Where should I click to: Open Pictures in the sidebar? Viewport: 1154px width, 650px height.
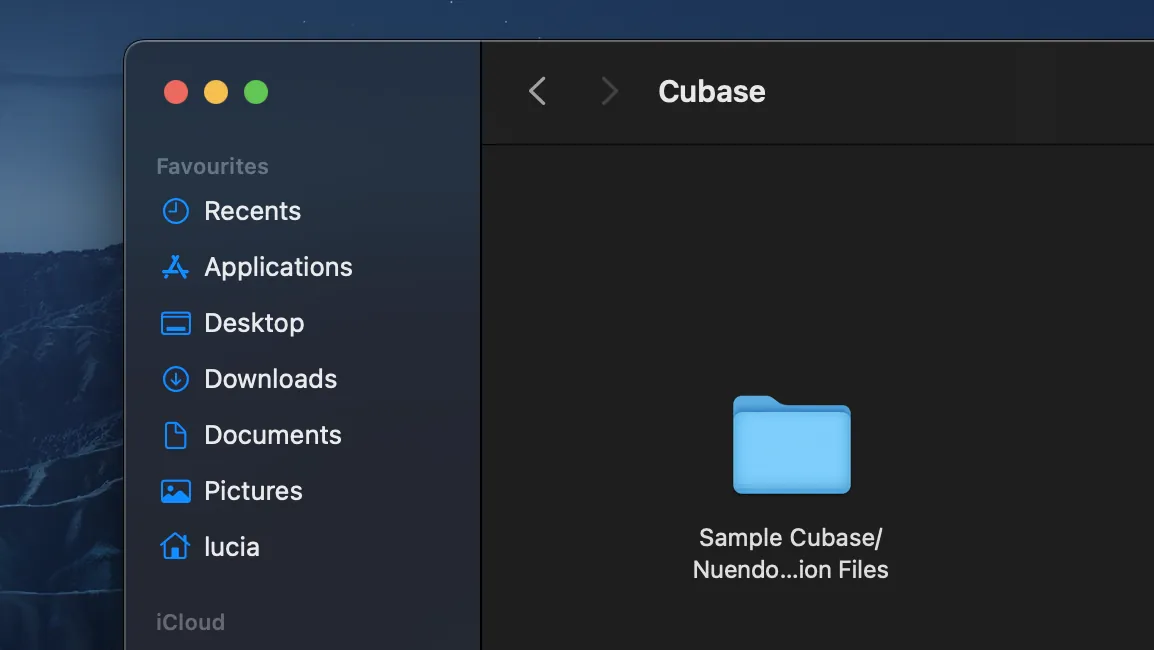(253, 491)
